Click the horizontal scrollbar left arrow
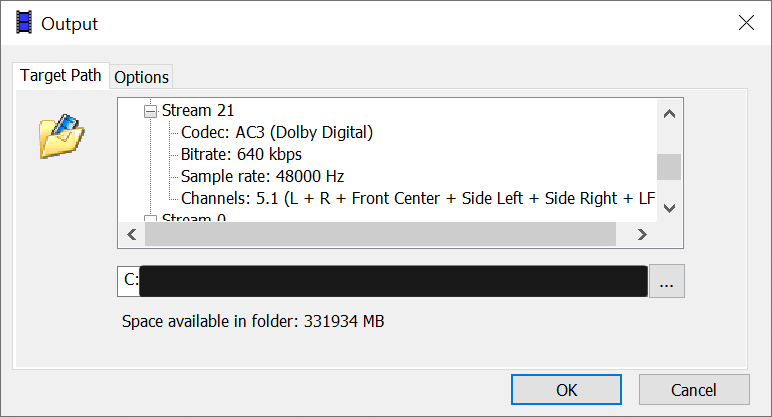Image resolution: width=772 pixels, height=417 pixels. pos(131,234)
